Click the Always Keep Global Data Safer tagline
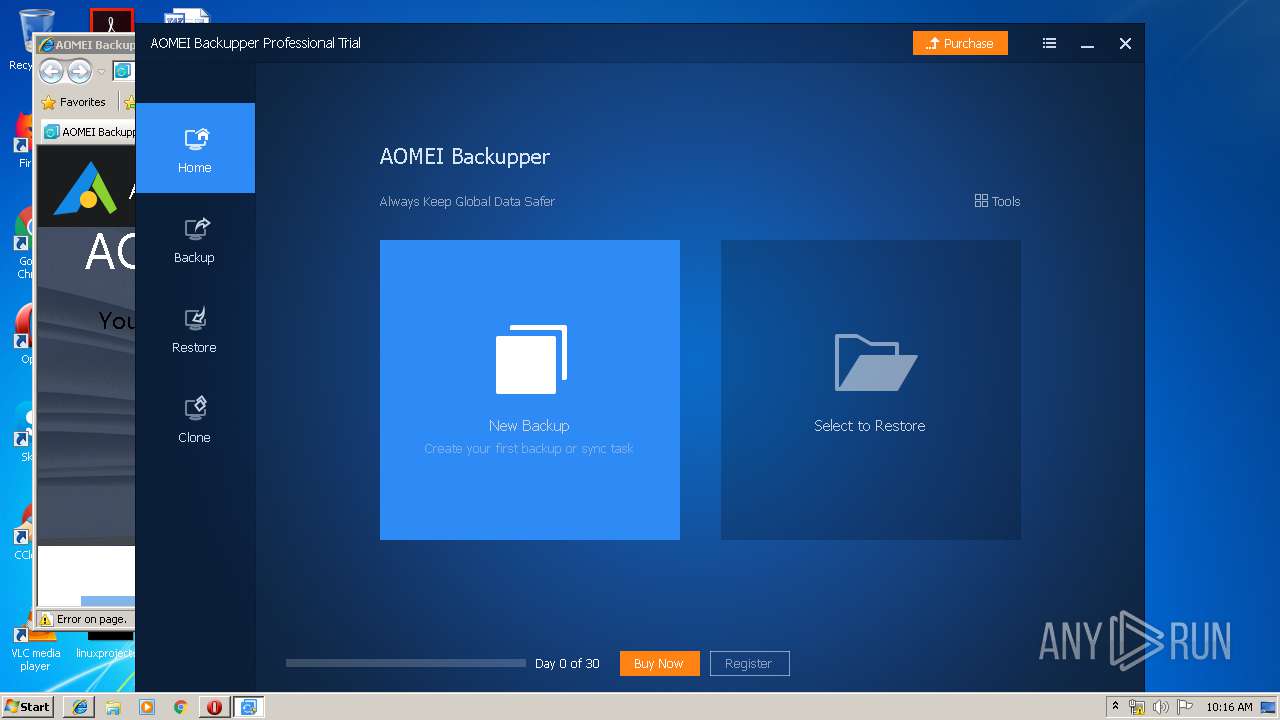Screen dimensions: 1280x720 pyautogui.click(x=467, y=201)
